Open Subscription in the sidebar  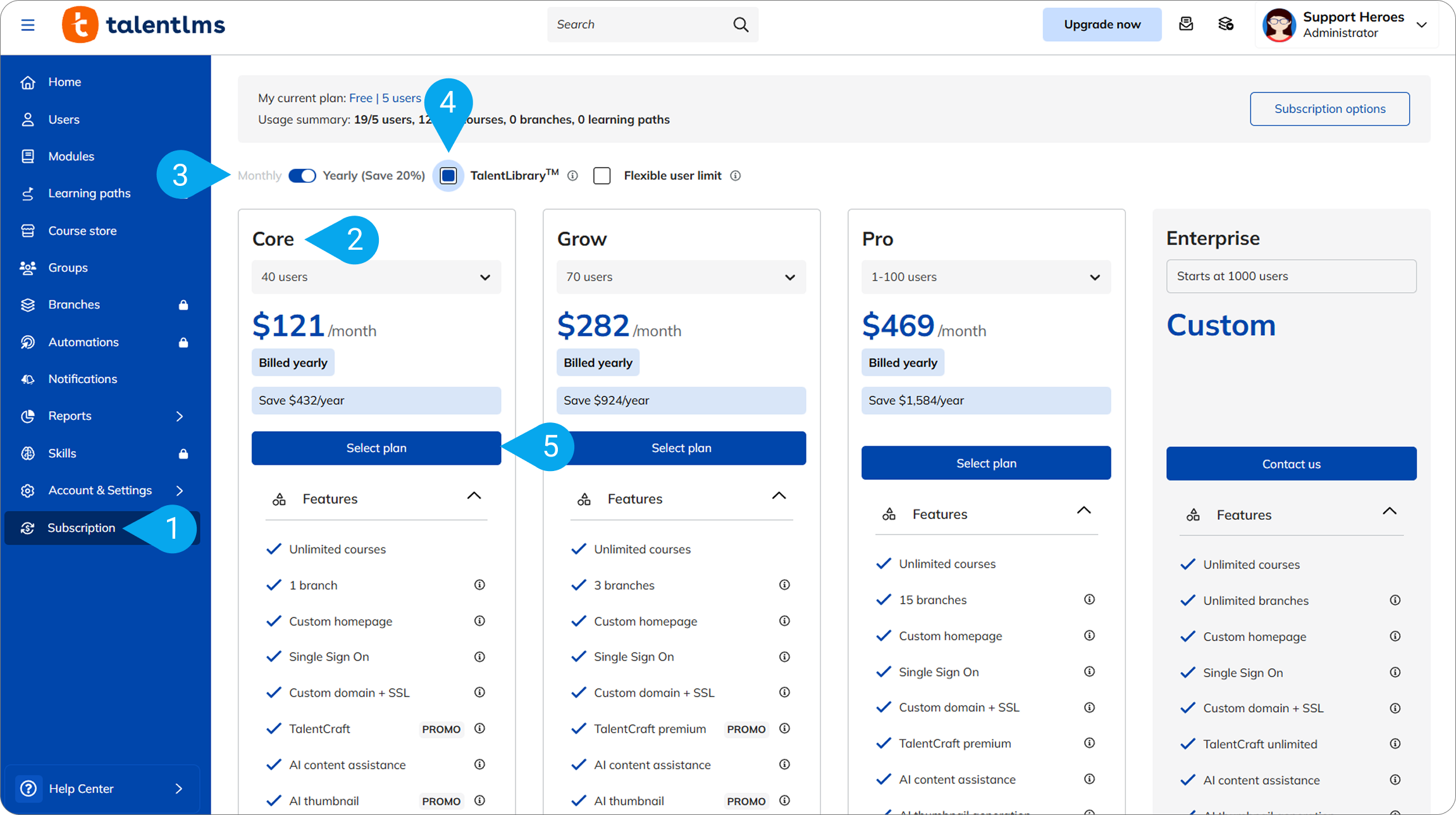[81, 528]
